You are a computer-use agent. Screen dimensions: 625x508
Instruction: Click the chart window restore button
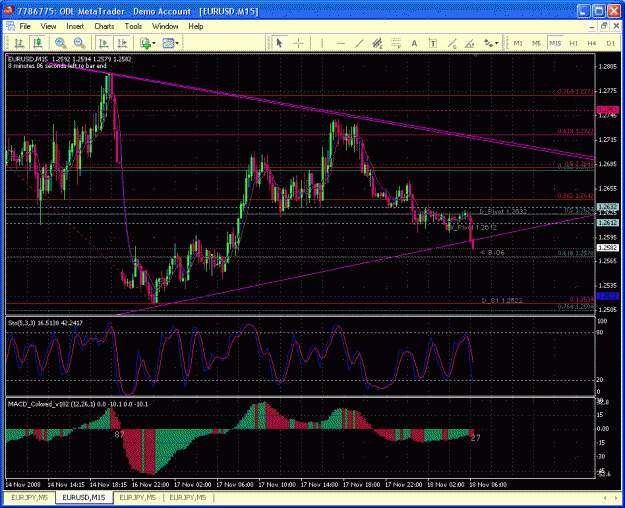click(604, 26)
